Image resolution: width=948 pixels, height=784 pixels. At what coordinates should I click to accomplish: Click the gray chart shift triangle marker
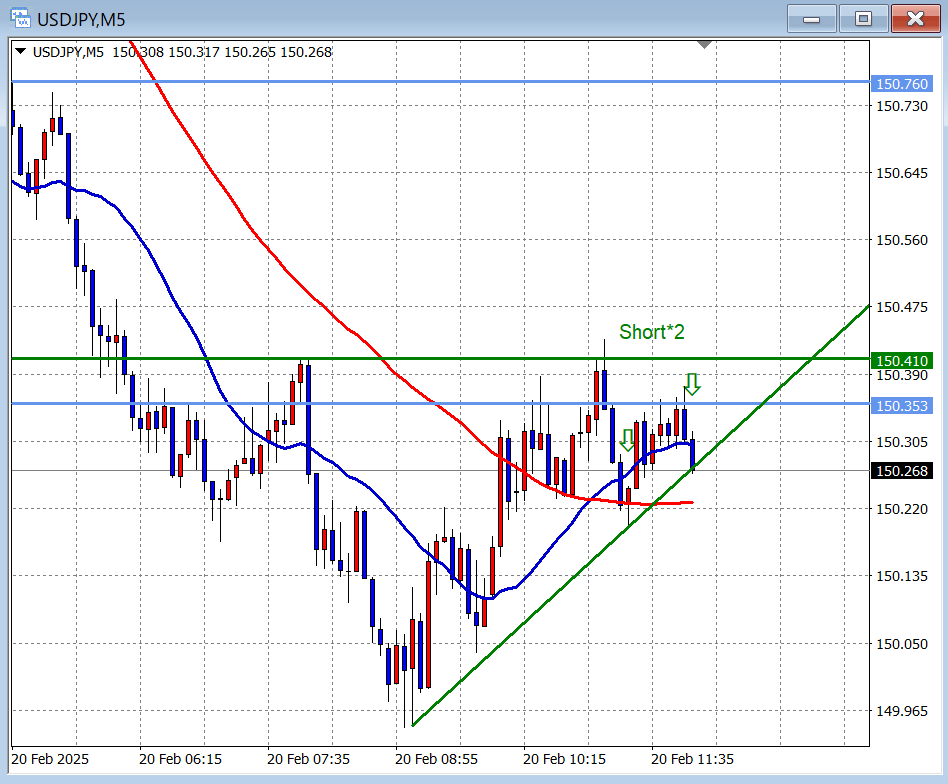(705, 45)
